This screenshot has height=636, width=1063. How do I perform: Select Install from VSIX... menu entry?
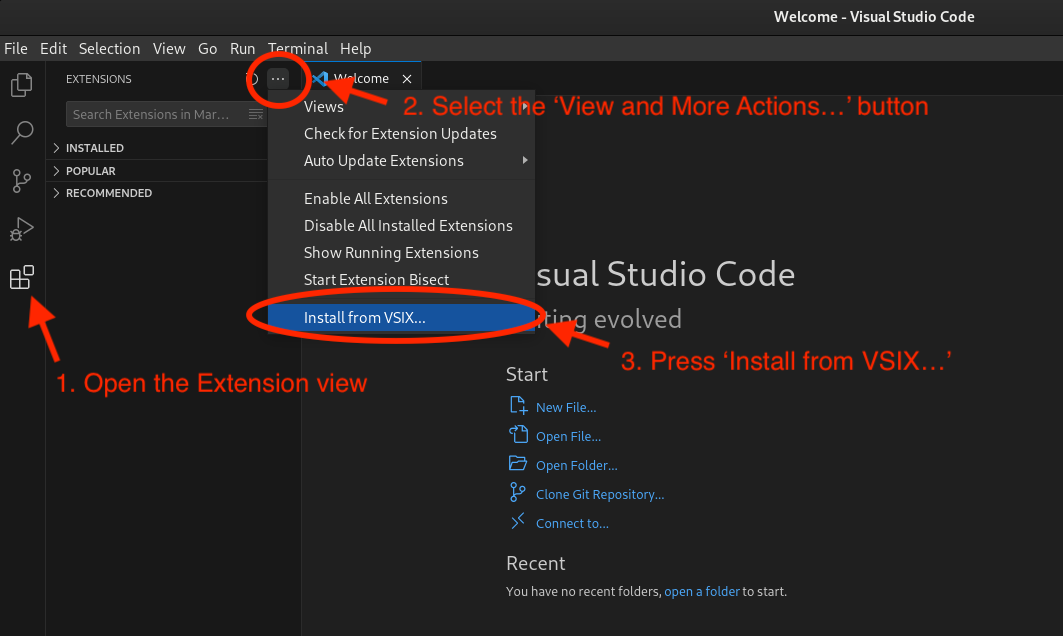(x=401, y=317)
